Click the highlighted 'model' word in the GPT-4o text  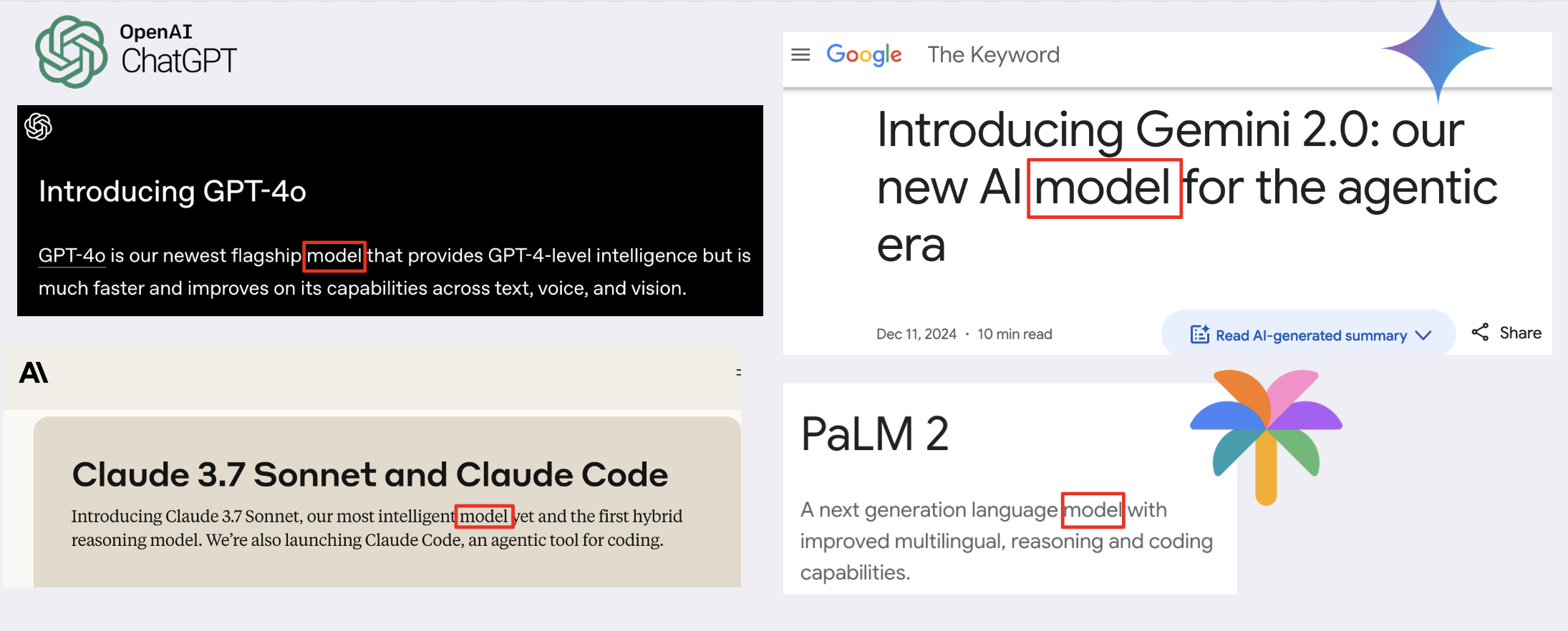(x=334, y=255)
